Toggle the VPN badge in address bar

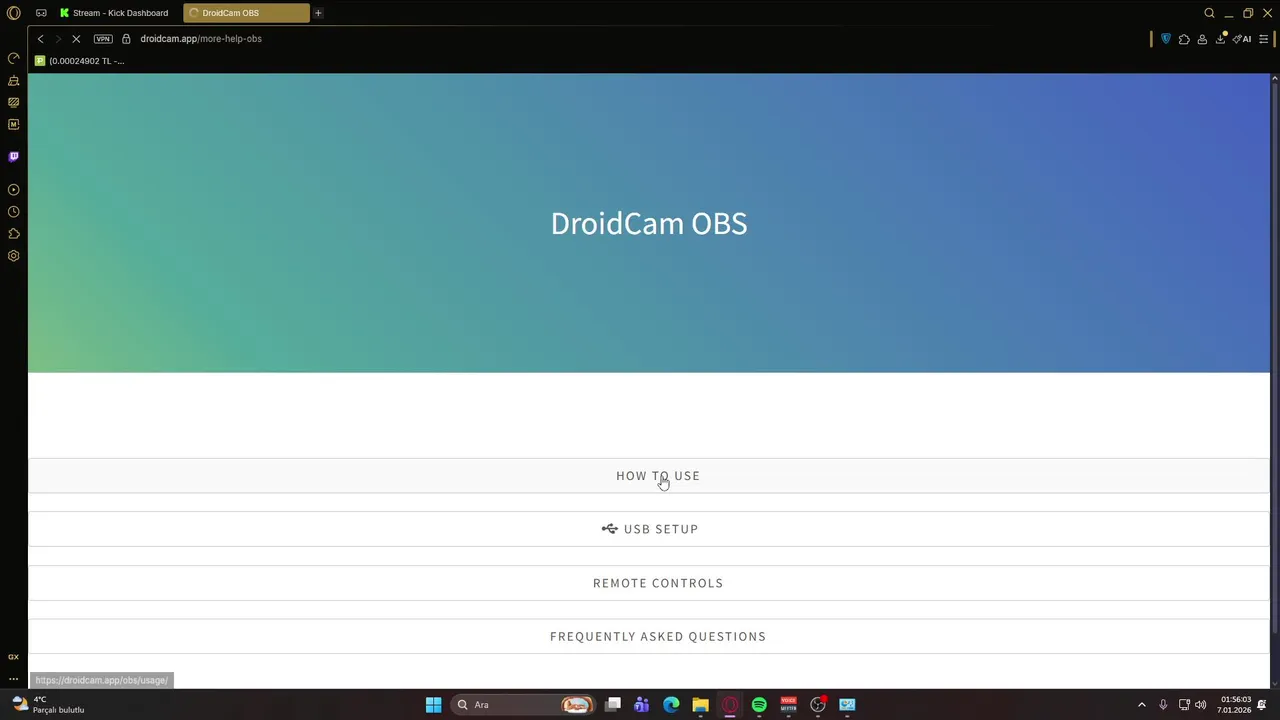103,39
